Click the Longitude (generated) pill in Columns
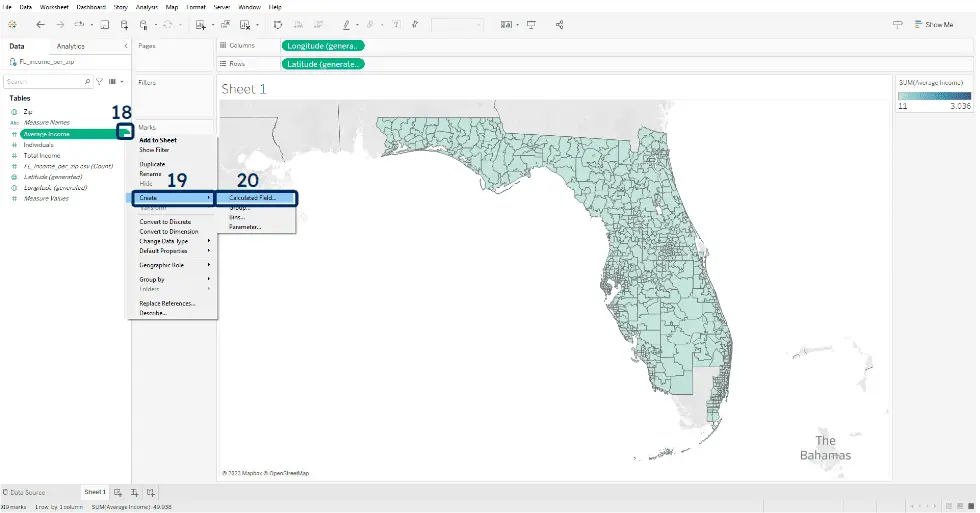Viewport: 980px width, 513px height. click(x=323, y=45)
